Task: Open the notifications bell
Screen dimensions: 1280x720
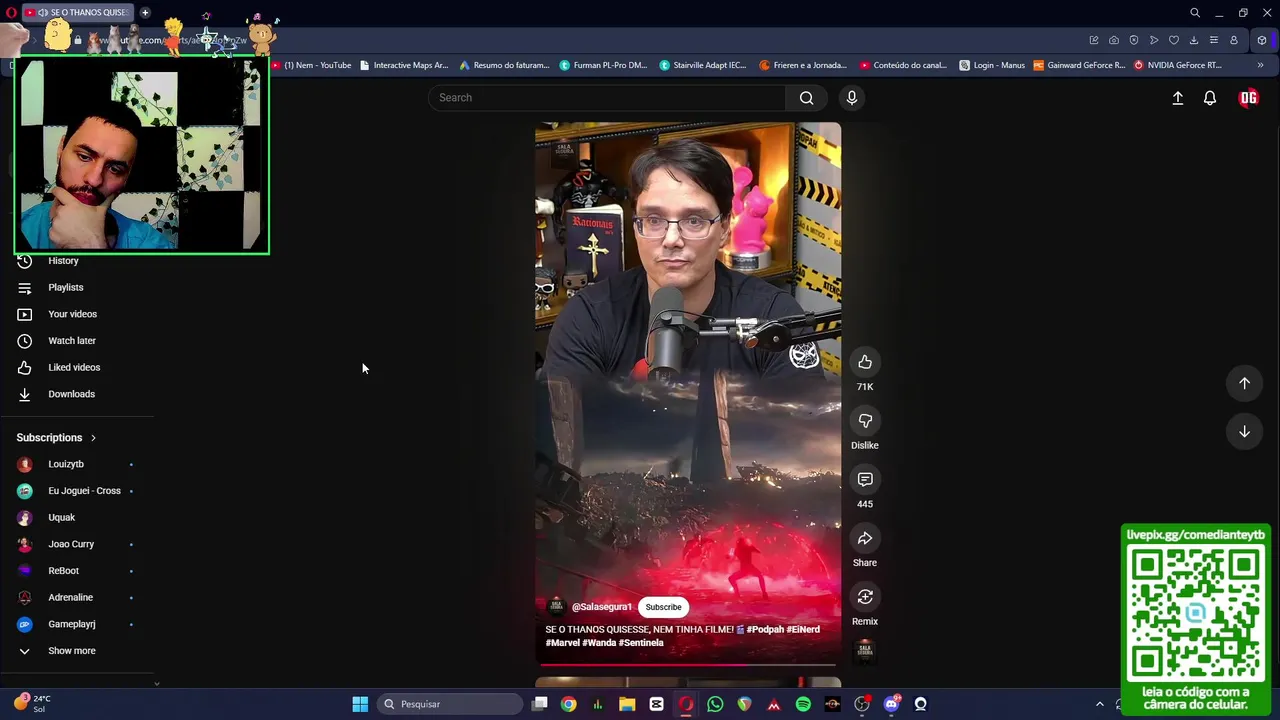Action: coord(1210,98)
